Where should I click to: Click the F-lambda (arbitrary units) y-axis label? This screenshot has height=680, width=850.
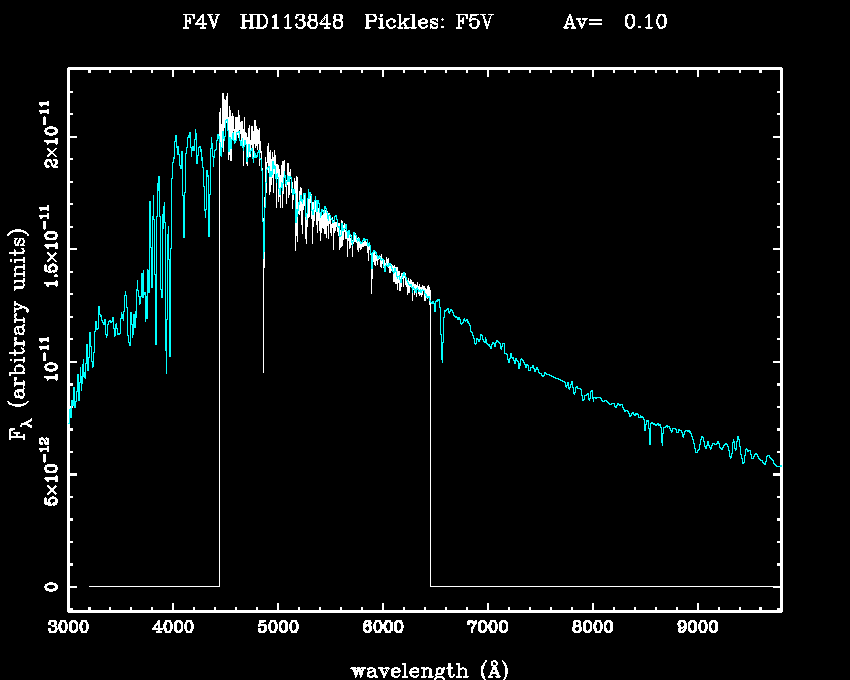pyautogui.click(x=18, y=335)
